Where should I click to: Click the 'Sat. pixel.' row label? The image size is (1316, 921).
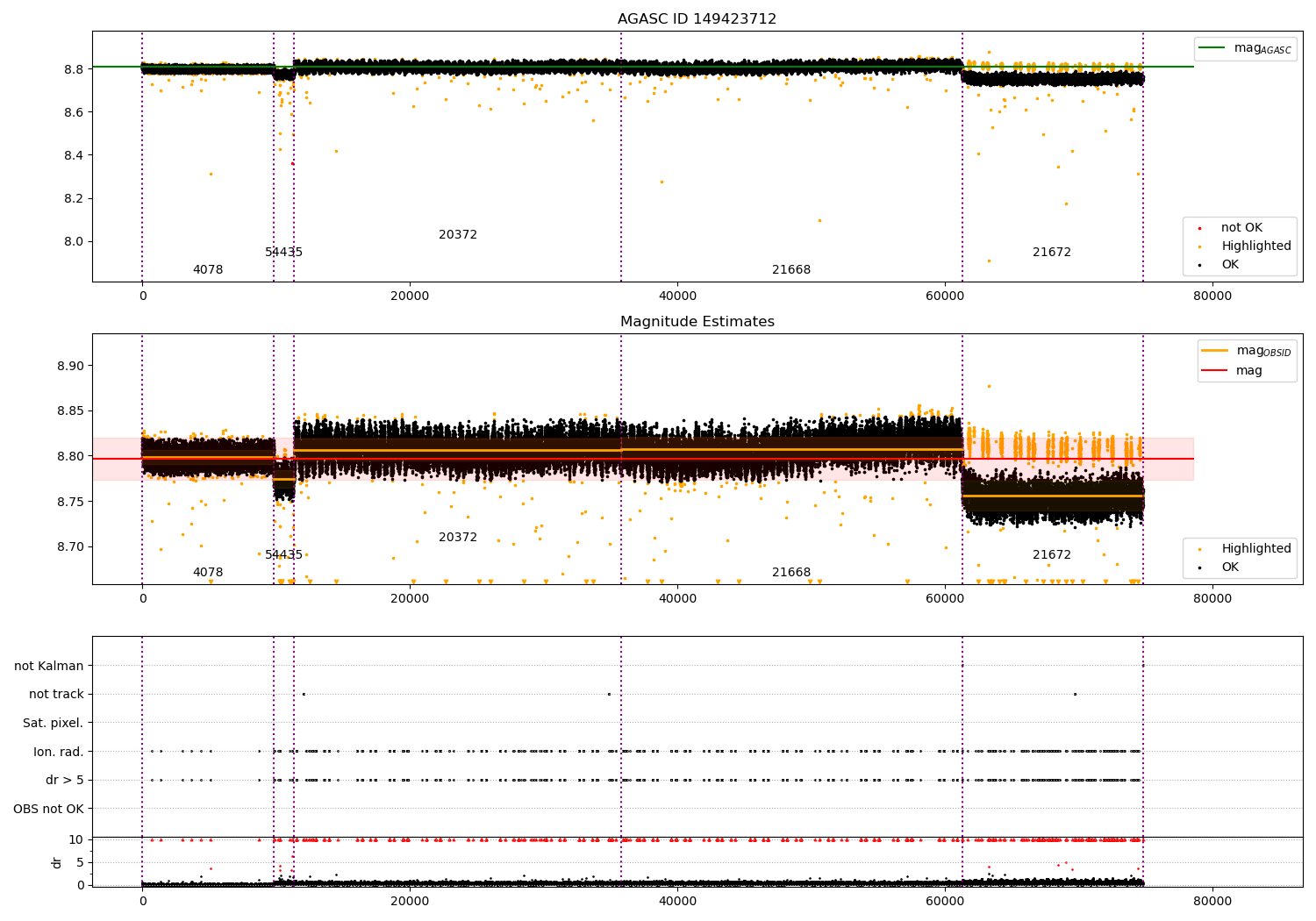(x=54, y=724)
